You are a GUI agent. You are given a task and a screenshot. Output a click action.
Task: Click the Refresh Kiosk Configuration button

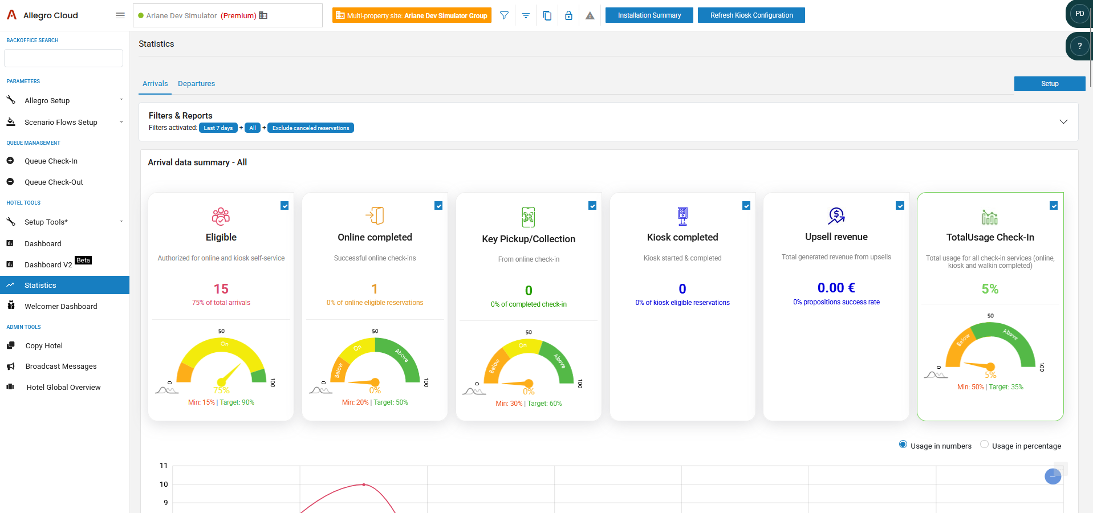751,15
